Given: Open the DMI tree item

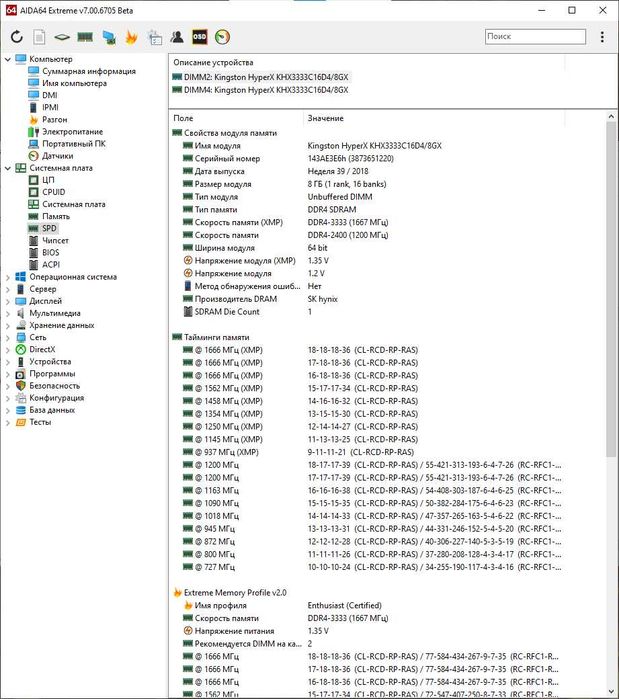Looking at the screenshot, I should point(49,95).
